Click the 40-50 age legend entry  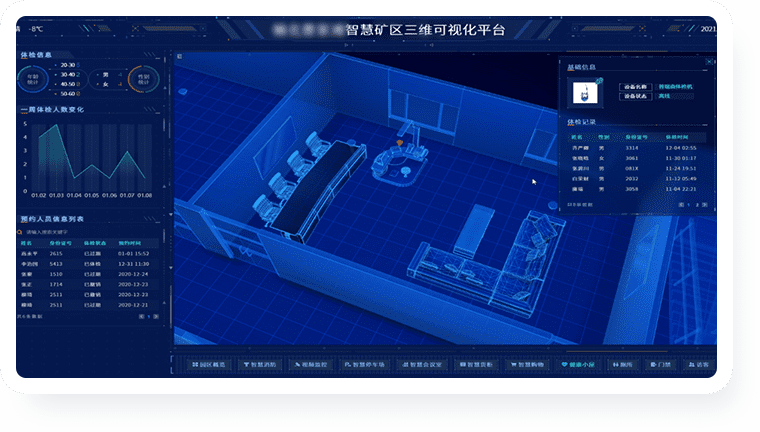click(67, 84)
